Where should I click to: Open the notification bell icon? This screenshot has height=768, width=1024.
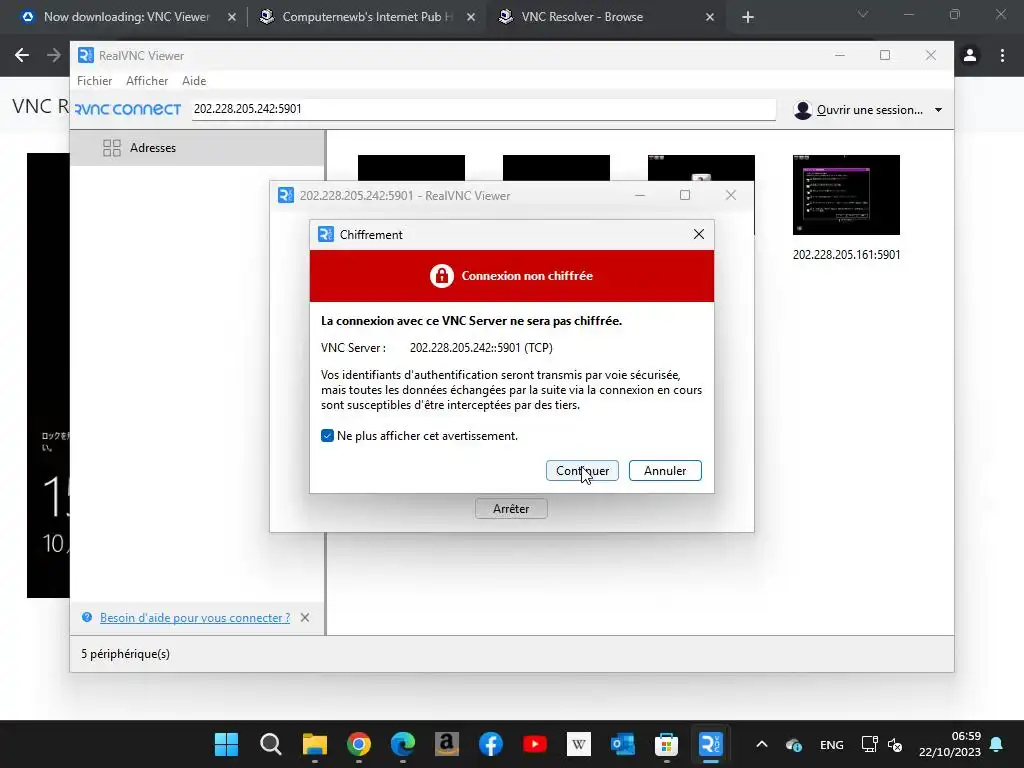click(997, 744)
